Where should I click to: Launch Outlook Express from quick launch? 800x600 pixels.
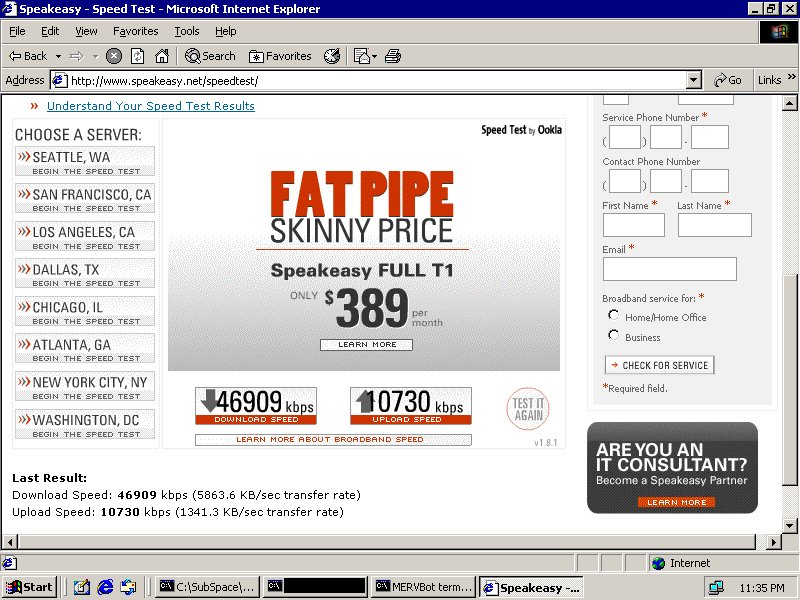pyautogui.click(x=128, y=587)
